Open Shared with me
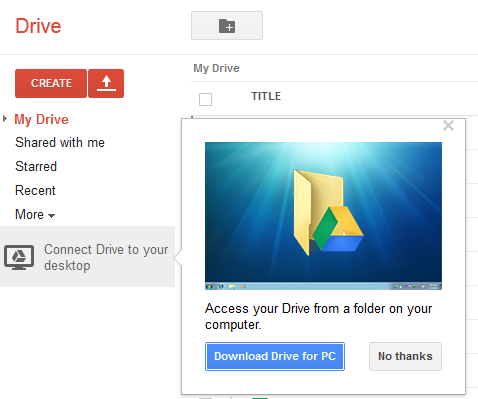478x399 pixels. pos(60,142)
